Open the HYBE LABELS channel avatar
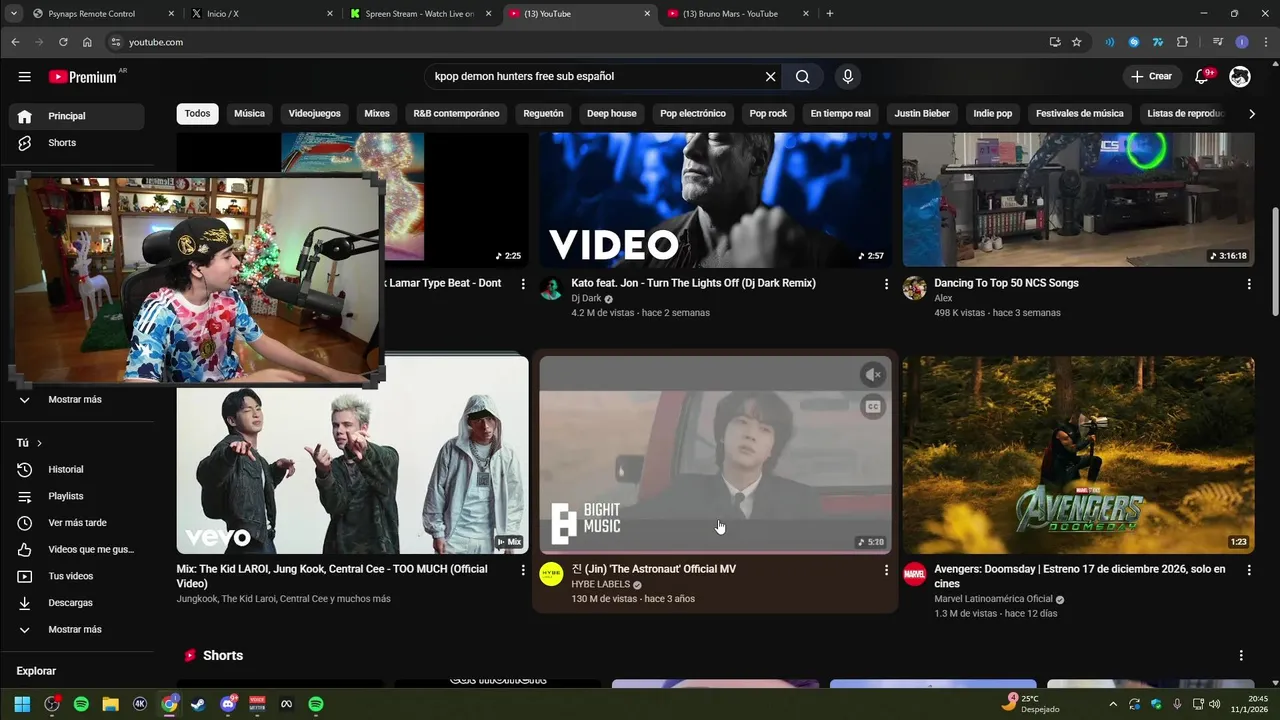Viewport: 1280px width, 720px height. coord(551,574)
